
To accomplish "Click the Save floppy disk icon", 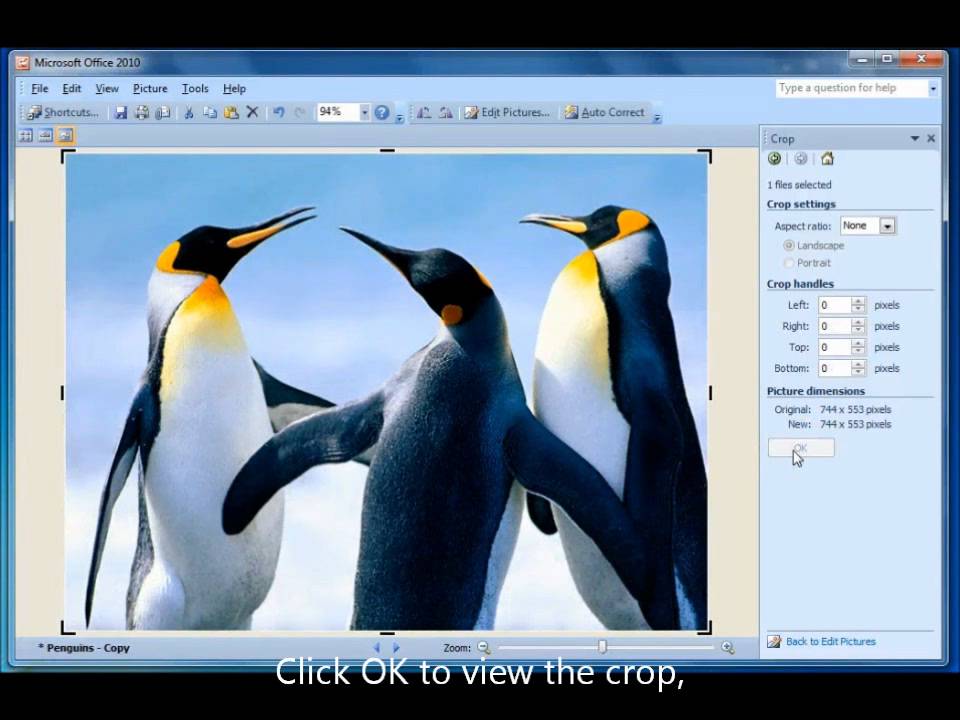I will pyautogui.click(x=121, y=112).
